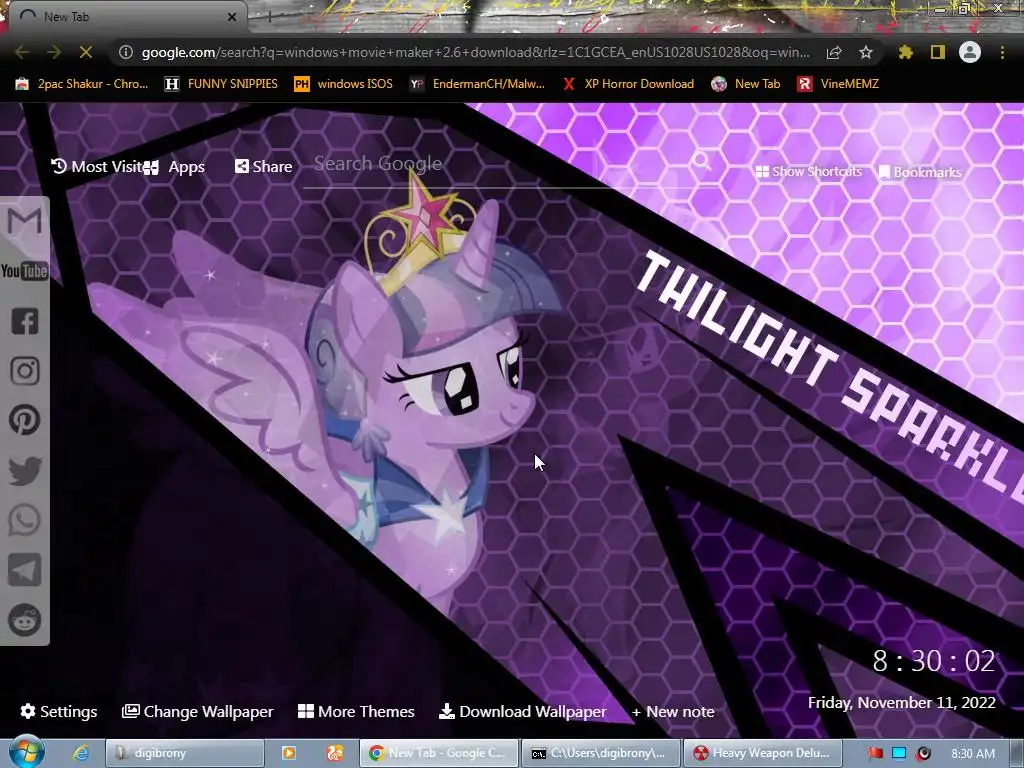Close the New Tab tab
Viewport: 1024px width, 768px height.
[x=232, y=17]
